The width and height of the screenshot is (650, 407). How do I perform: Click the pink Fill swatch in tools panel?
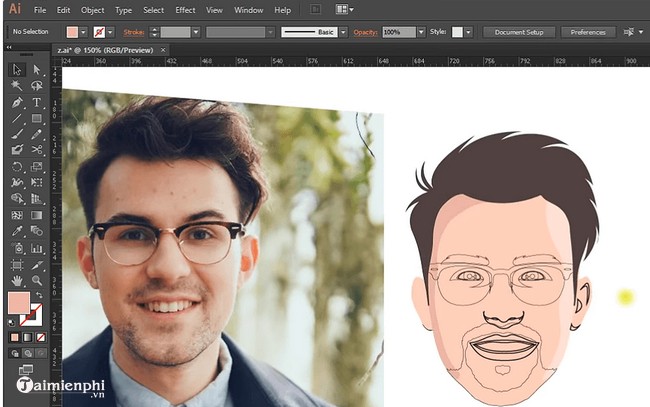pyautogui.click(x=19, y=304)
